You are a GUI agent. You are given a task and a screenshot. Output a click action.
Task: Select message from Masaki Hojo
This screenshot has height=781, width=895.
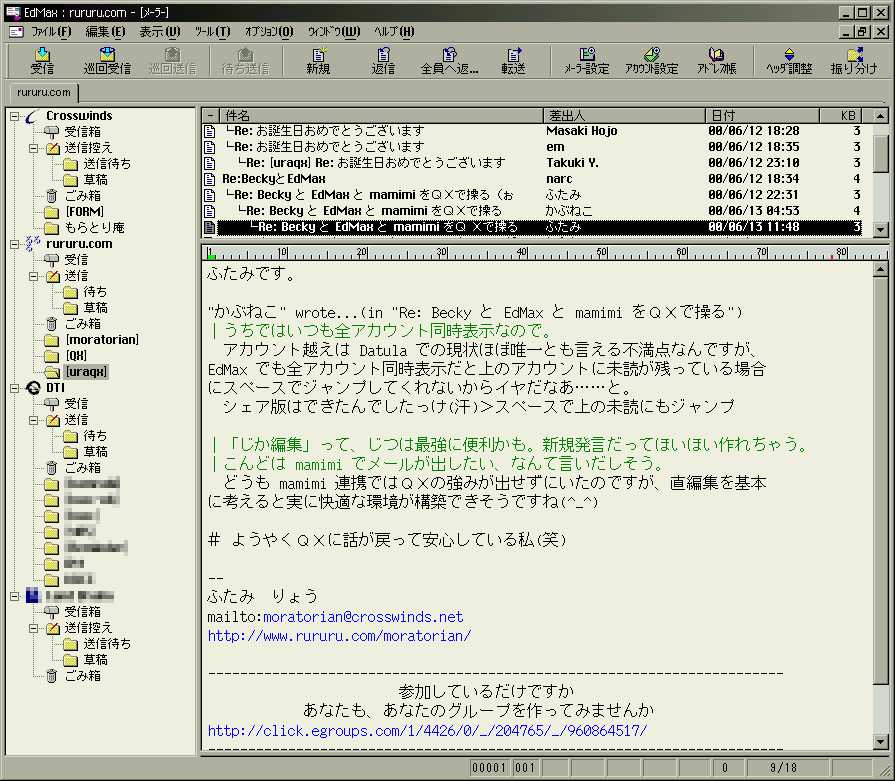point(532,131)
